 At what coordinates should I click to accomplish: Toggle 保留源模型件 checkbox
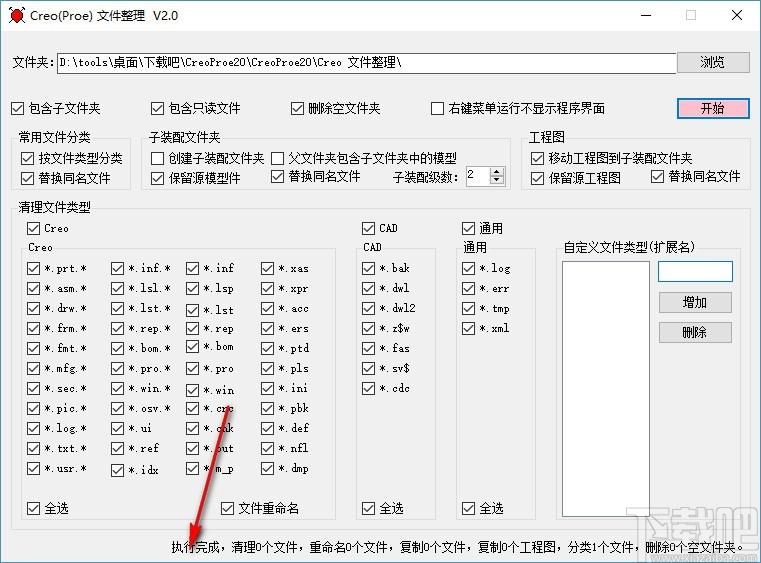click(157, 178)
